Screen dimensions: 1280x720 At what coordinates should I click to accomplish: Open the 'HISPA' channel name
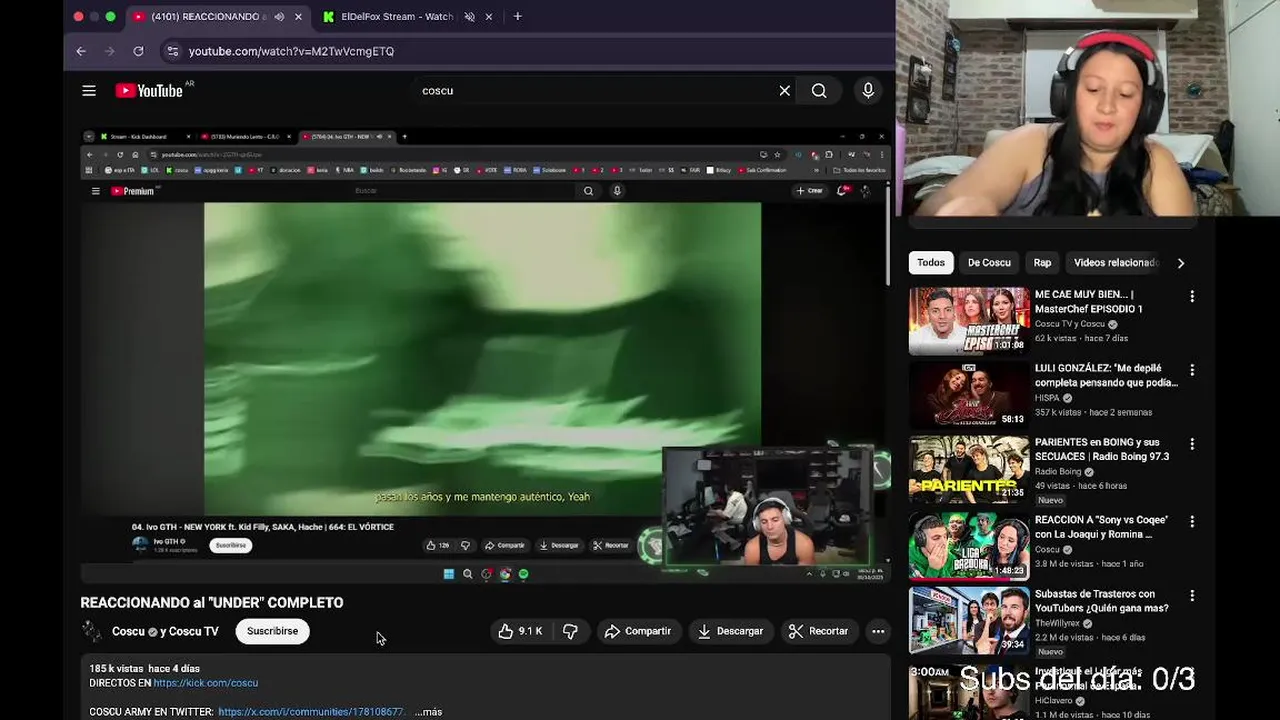pyautogui.click(x=1047, y=398)
